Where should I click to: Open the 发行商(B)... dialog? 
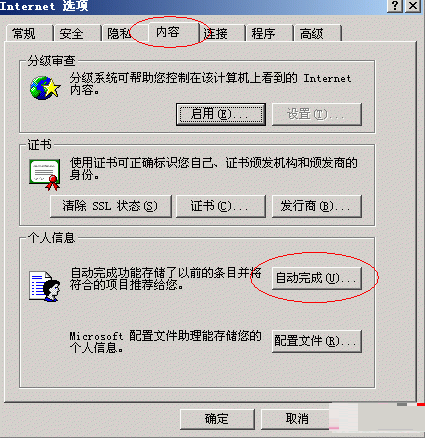tap(317, 206)
